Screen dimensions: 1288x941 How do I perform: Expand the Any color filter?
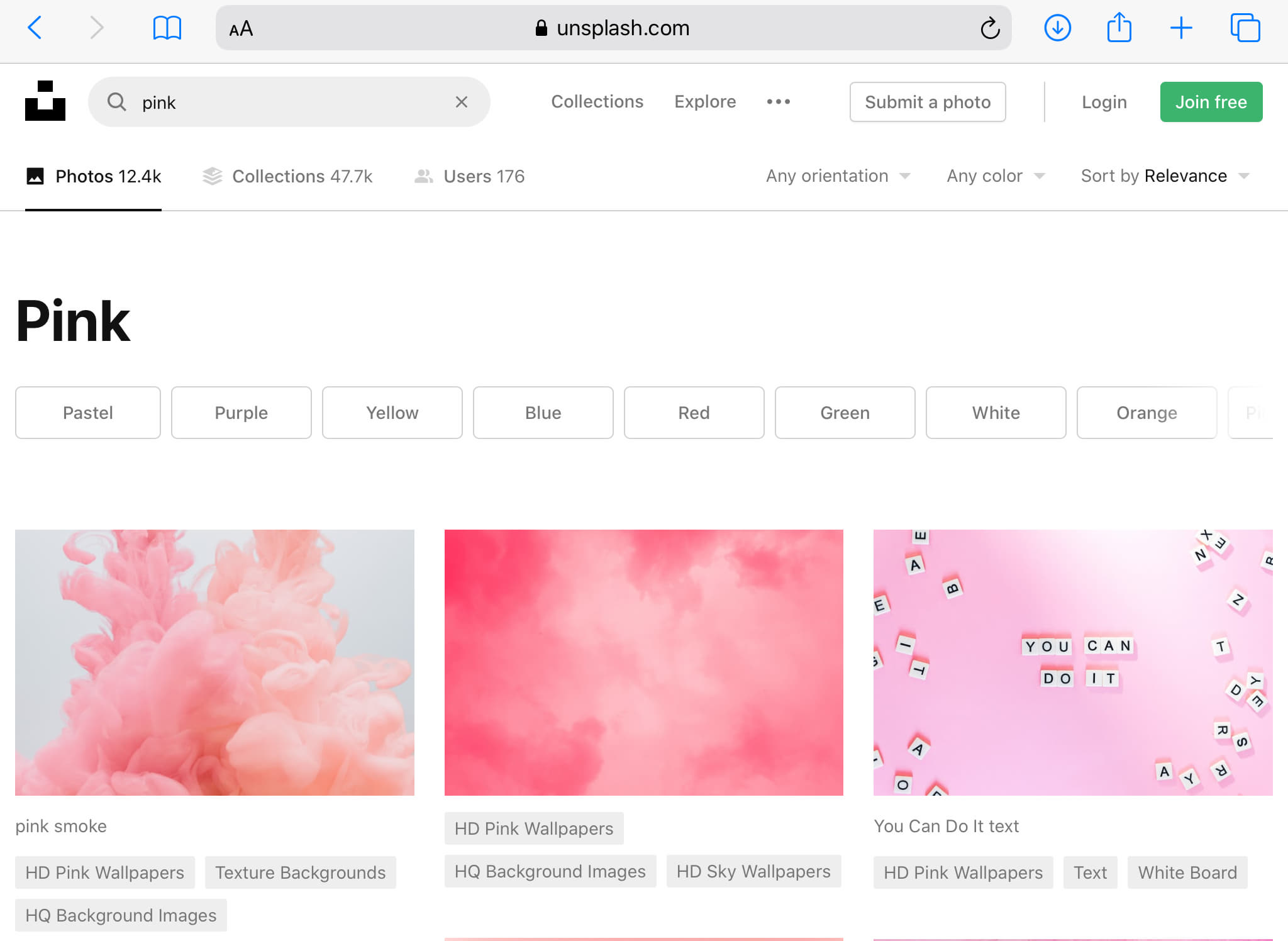(x=996, y=176)
